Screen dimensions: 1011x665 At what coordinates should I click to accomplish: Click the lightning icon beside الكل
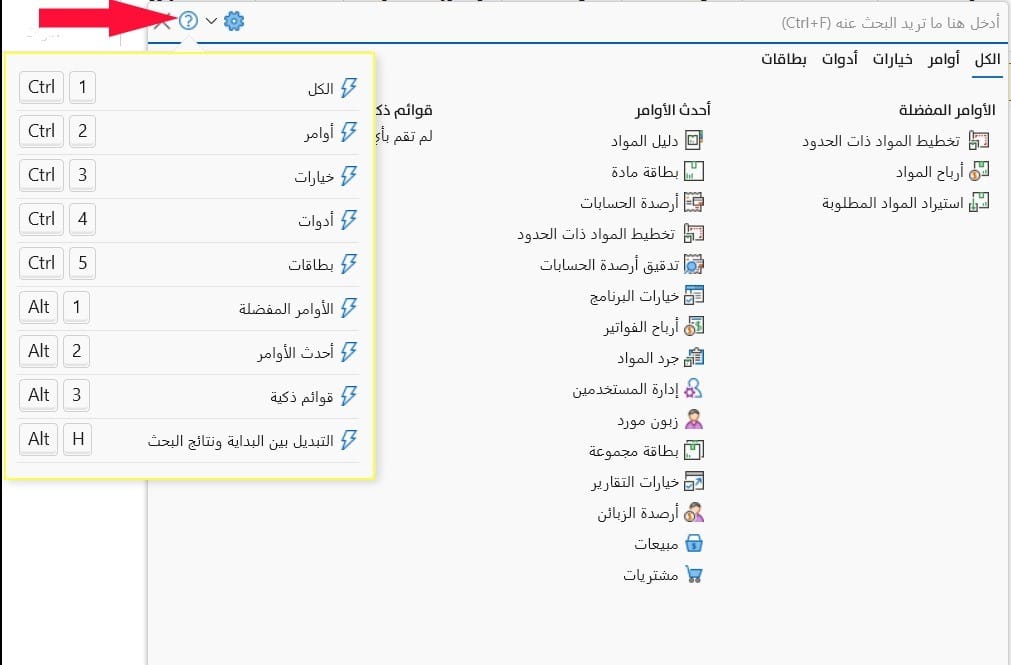pyautogui.click(x=349, y=88)
